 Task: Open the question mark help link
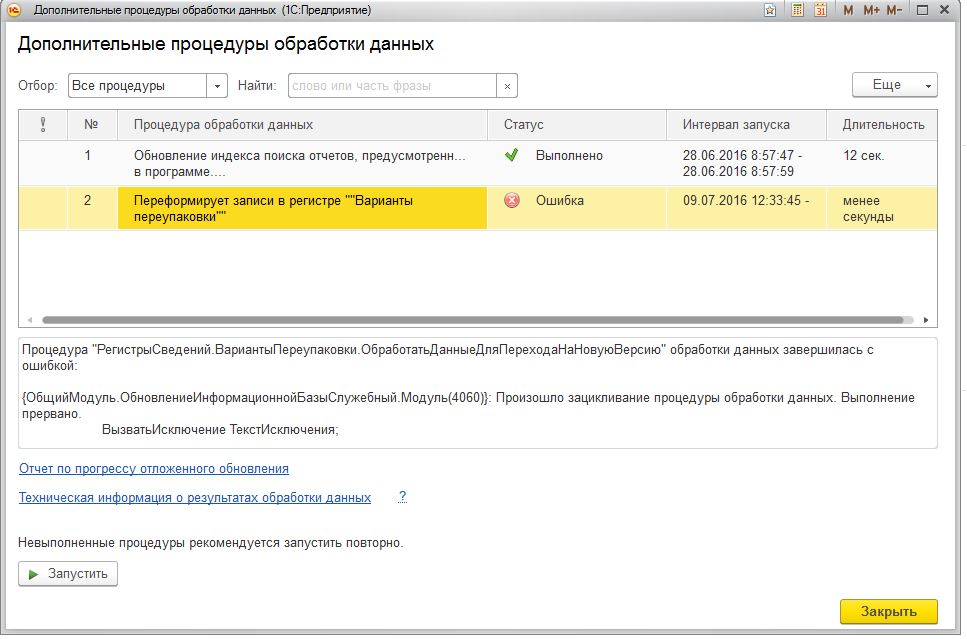[x=402, y=497]
